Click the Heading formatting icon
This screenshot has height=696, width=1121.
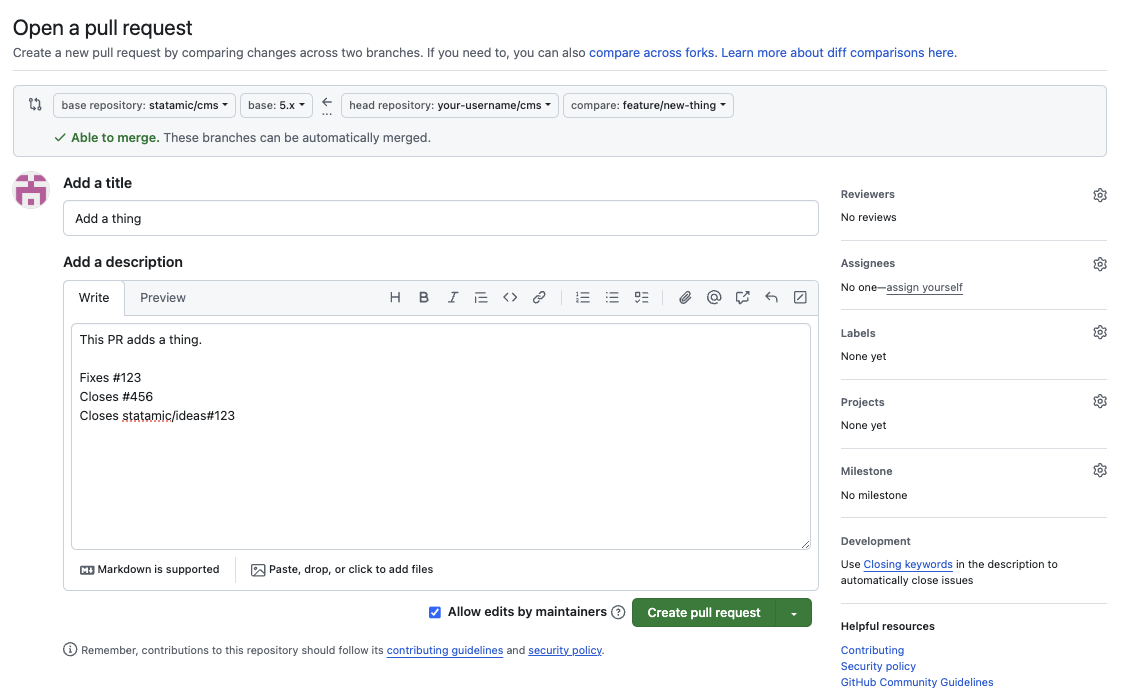(395, 297)
